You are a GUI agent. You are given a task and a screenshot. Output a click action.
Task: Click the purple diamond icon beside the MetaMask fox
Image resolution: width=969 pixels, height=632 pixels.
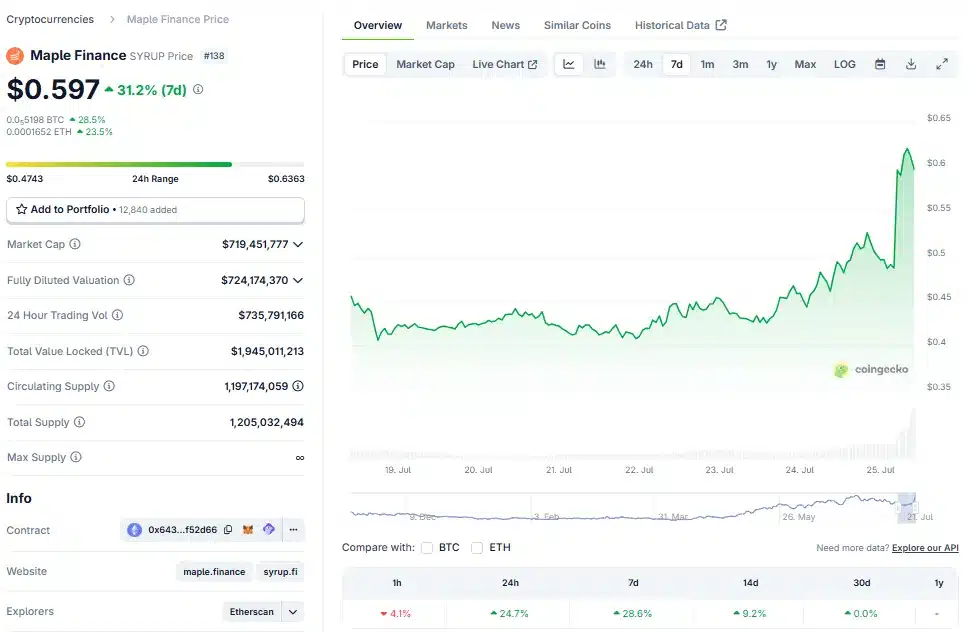click(x=269, y=529)
